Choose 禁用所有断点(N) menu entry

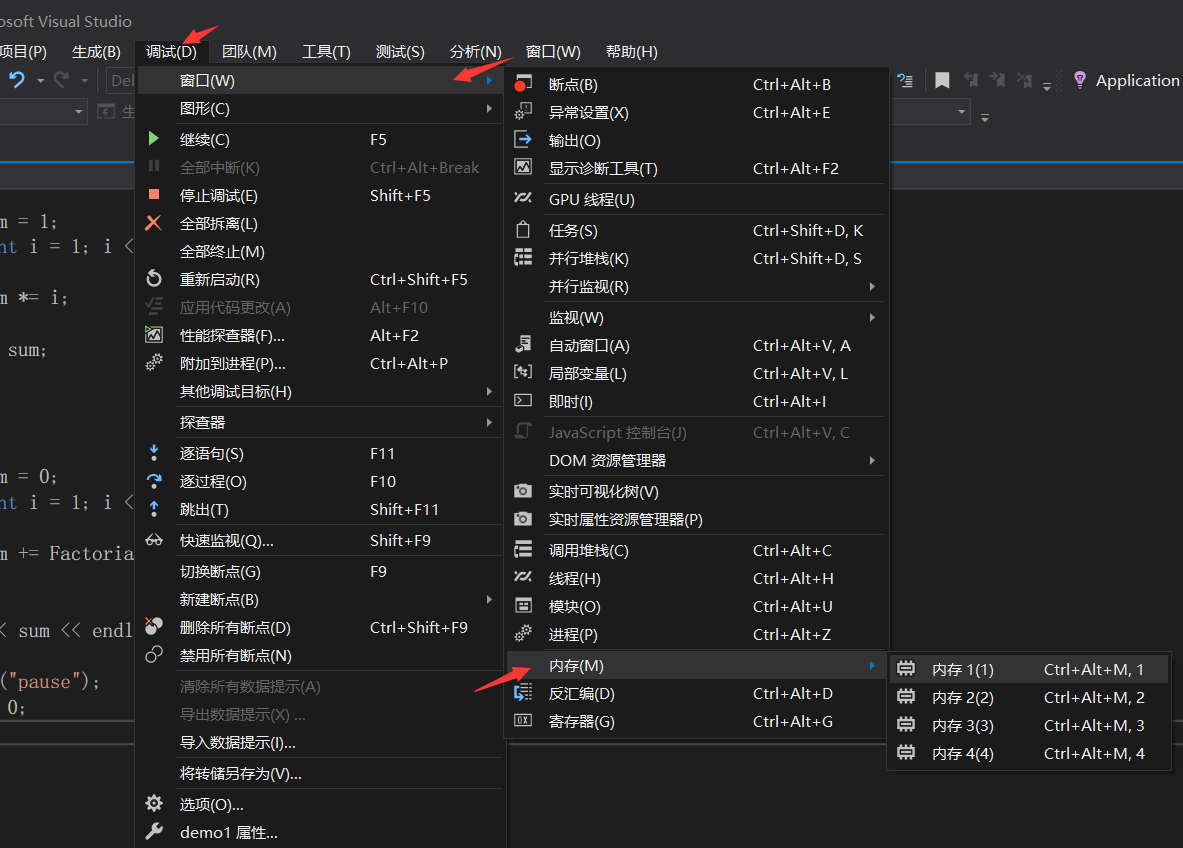pos(321,655)
